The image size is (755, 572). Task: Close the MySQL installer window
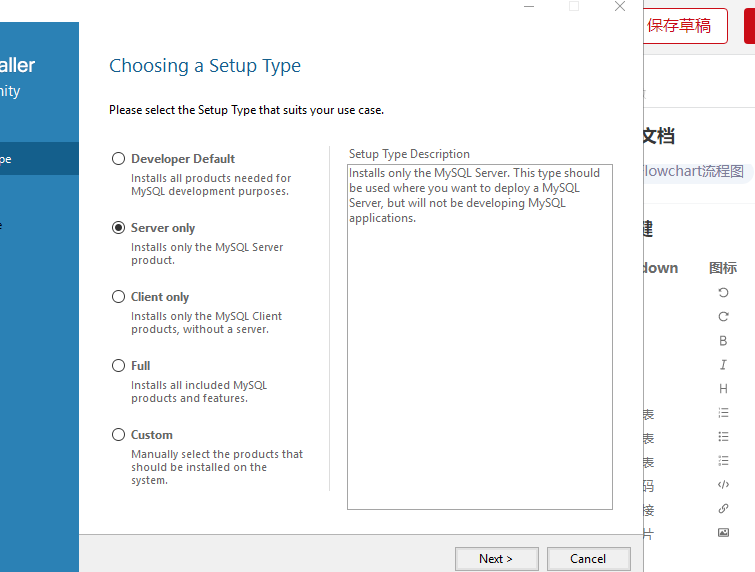[620, 6]
